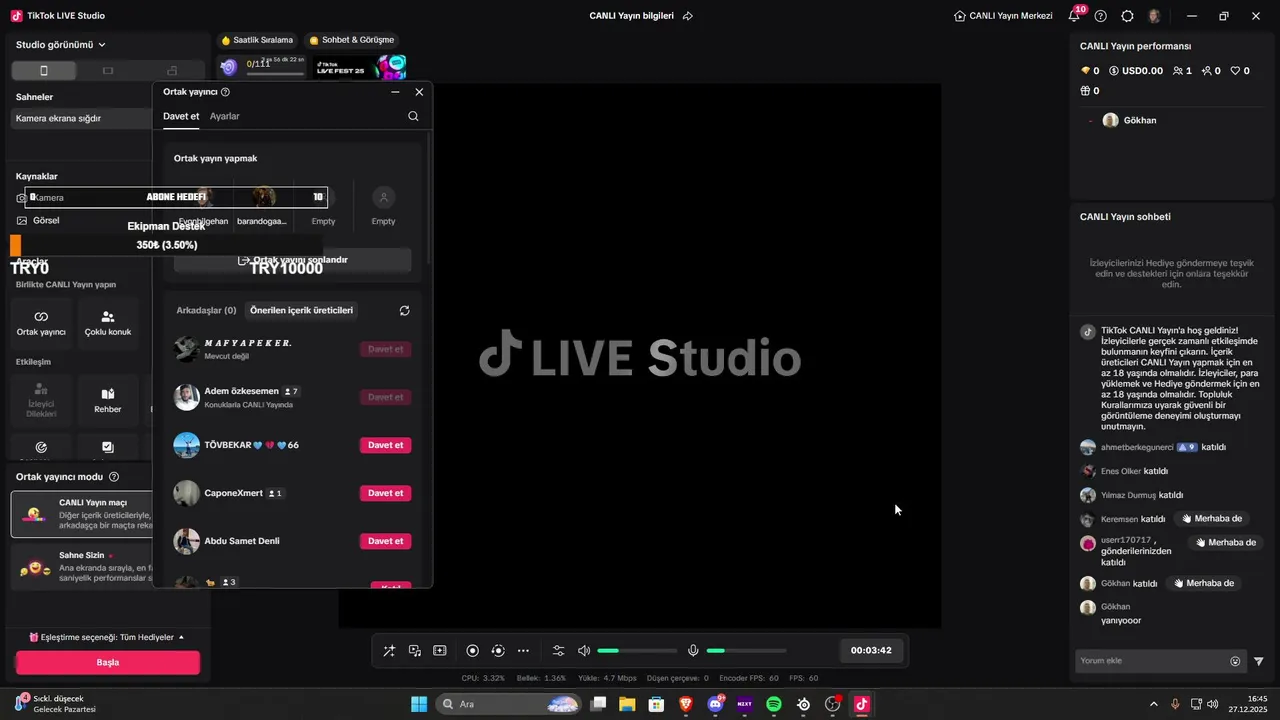The height and width of the screenshot is (720, 1280).
Task: Open the LIVE FEST 25 banner
Action: pyautogui.click(x=361, y=67)
